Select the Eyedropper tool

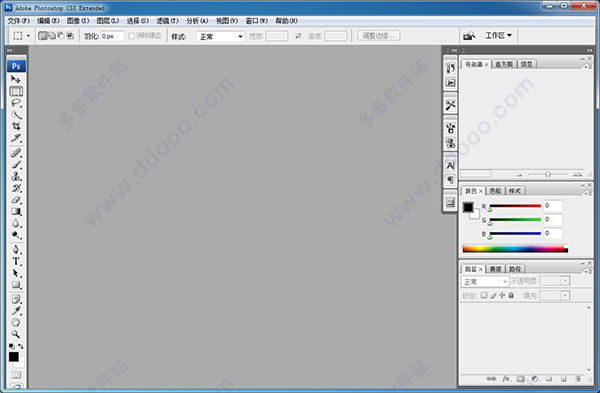16,311
